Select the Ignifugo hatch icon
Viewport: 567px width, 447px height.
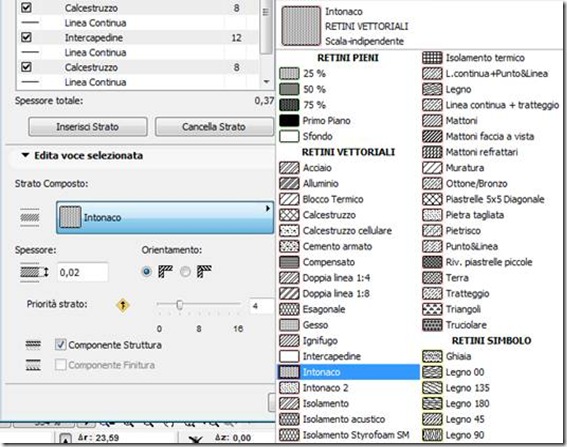pyautogui.click(x=289, y=341)
